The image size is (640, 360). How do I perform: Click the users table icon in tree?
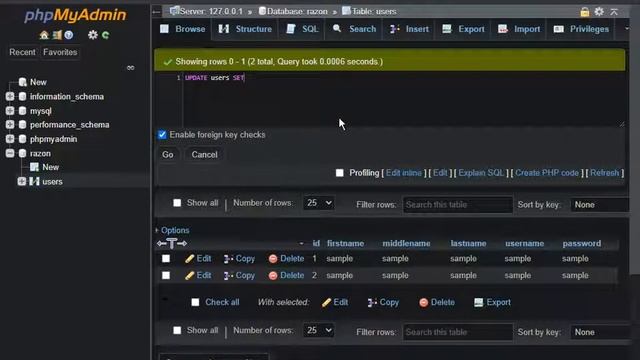coord(35,181)
